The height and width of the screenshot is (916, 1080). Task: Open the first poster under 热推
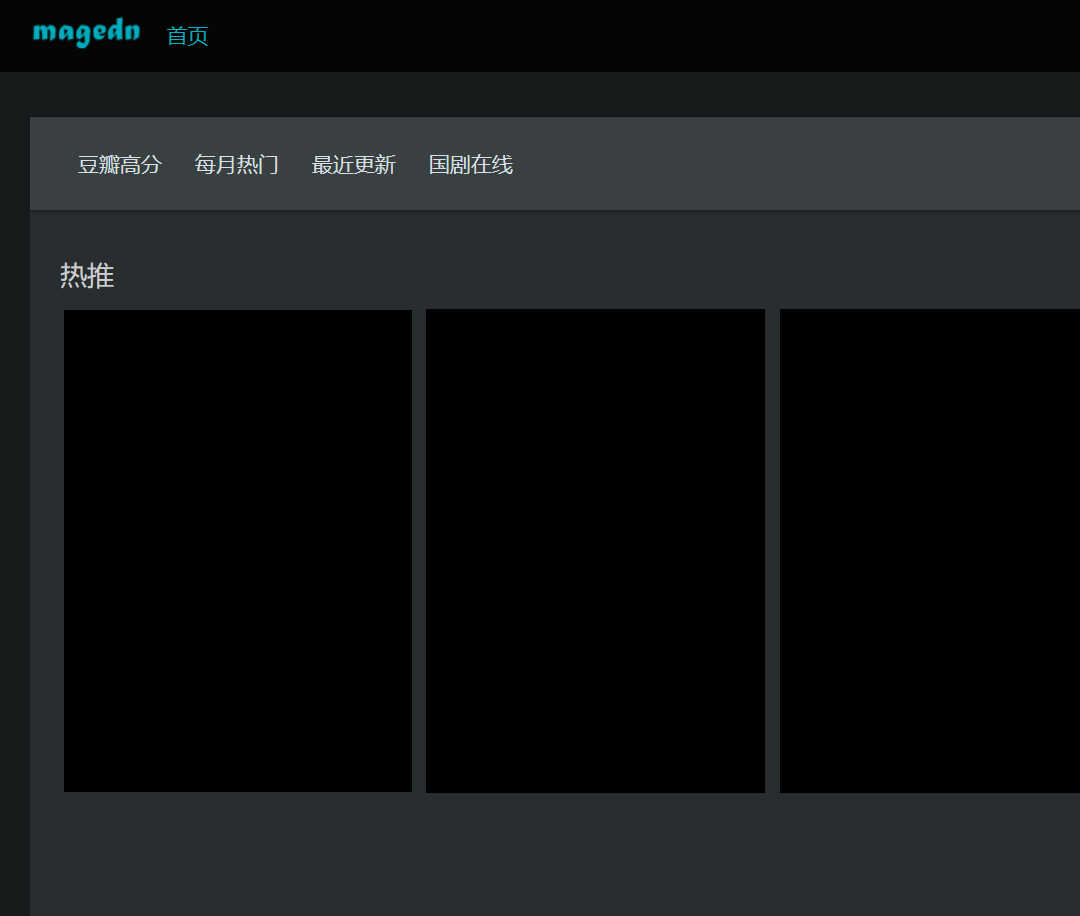(x=238, y=550)
